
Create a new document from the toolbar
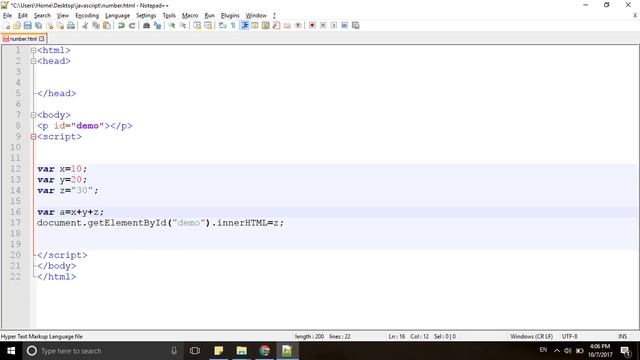pyautogui.click(x=7, y=25)
